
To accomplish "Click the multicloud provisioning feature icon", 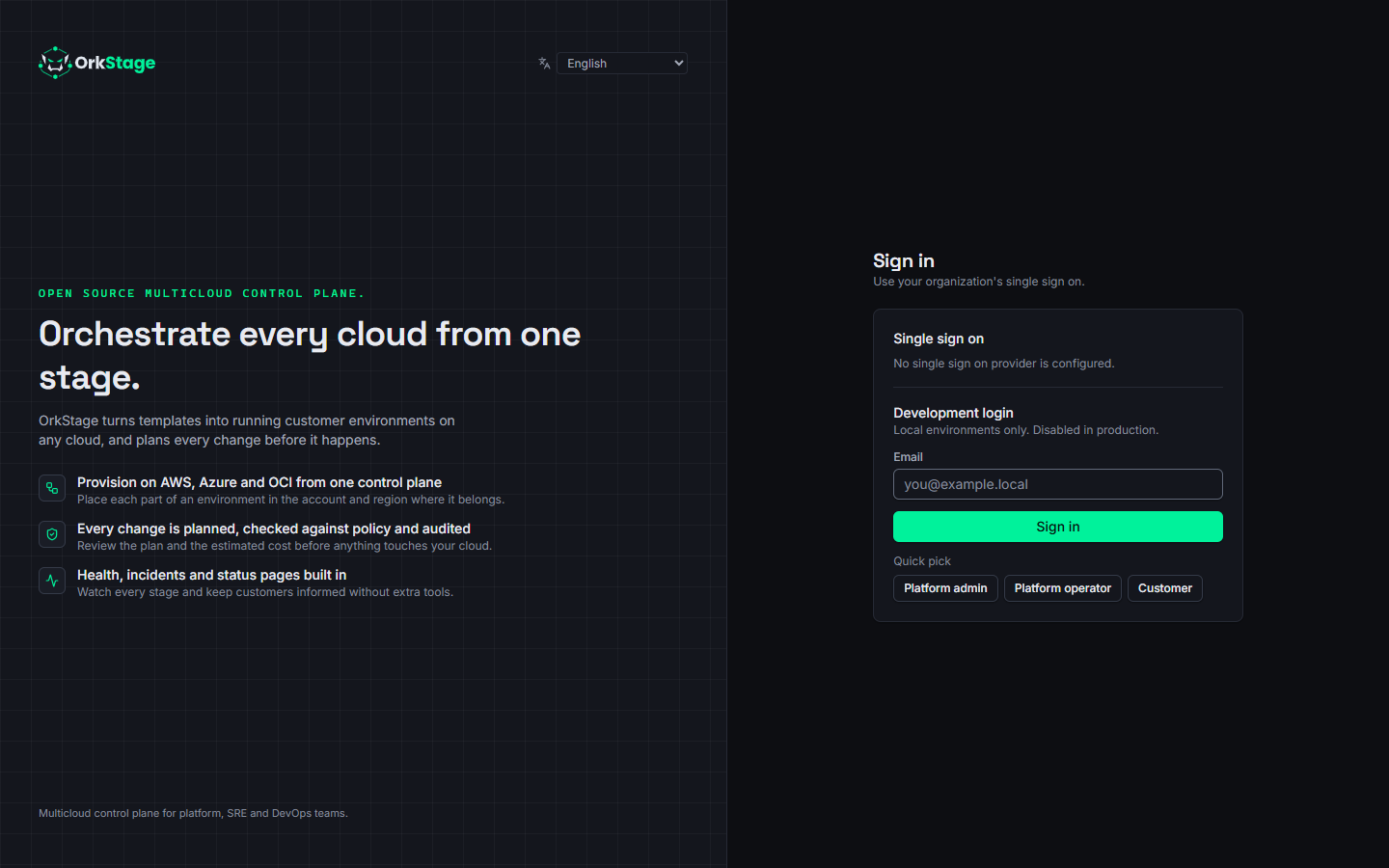I will [52, 488].
